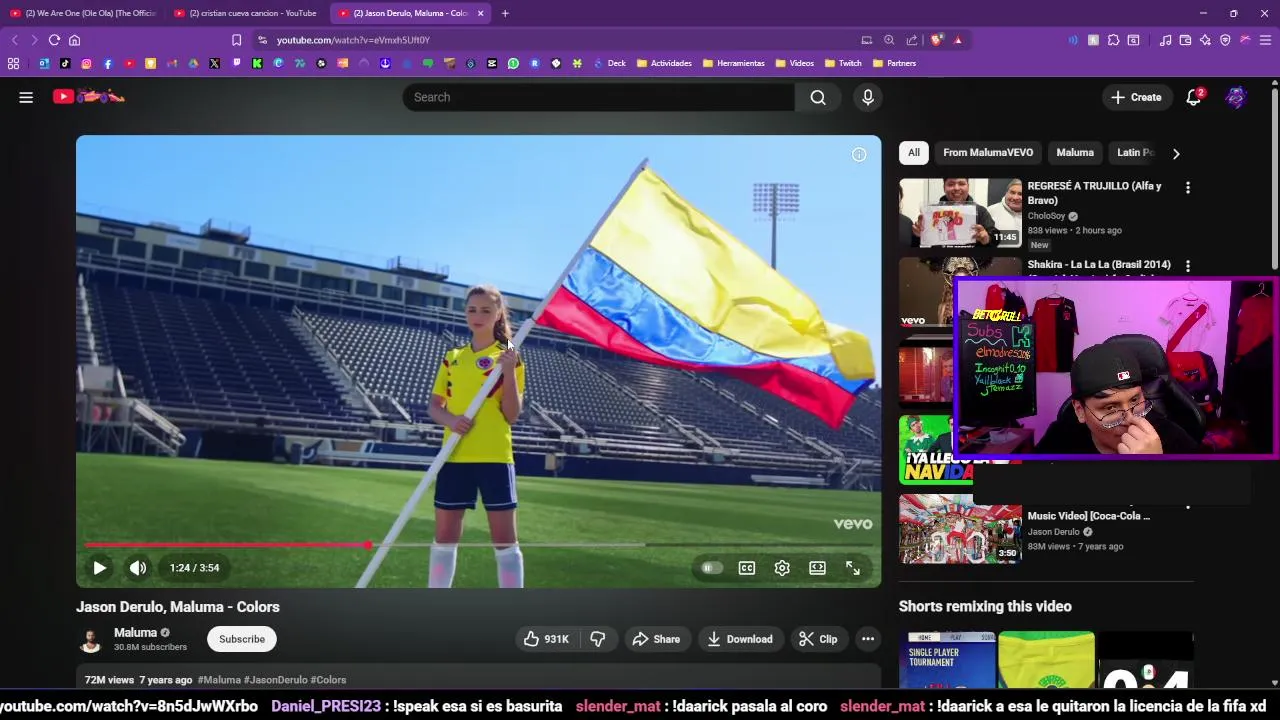
Task: Open the Partners bookmarks folder
Action: (x=894, y=63)
